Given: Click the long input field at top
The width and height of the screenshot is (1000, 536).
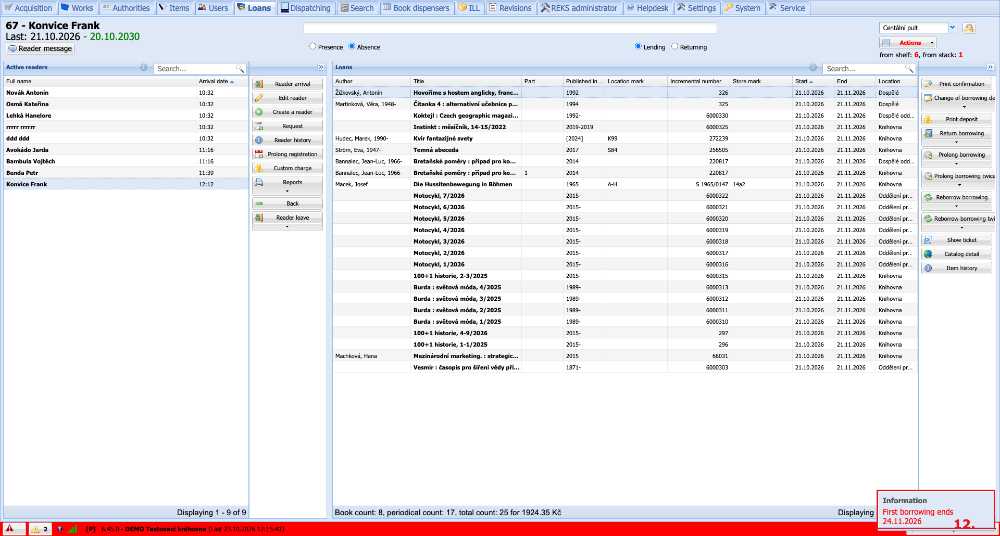Looking at the screenshot, I should tap(510, 28).
